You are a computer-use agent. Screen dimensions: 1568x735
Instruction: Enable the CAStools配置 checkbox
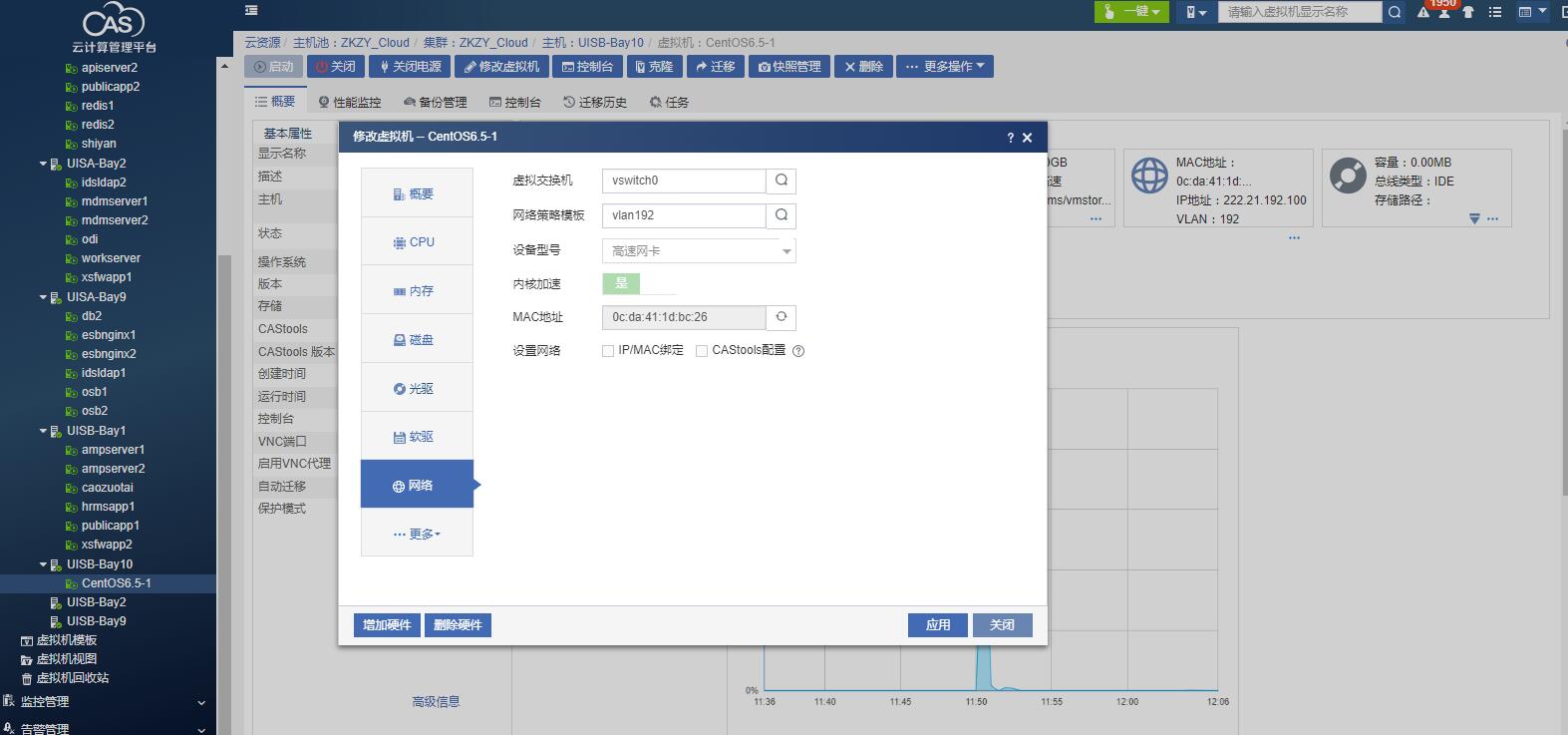point(702,351)
